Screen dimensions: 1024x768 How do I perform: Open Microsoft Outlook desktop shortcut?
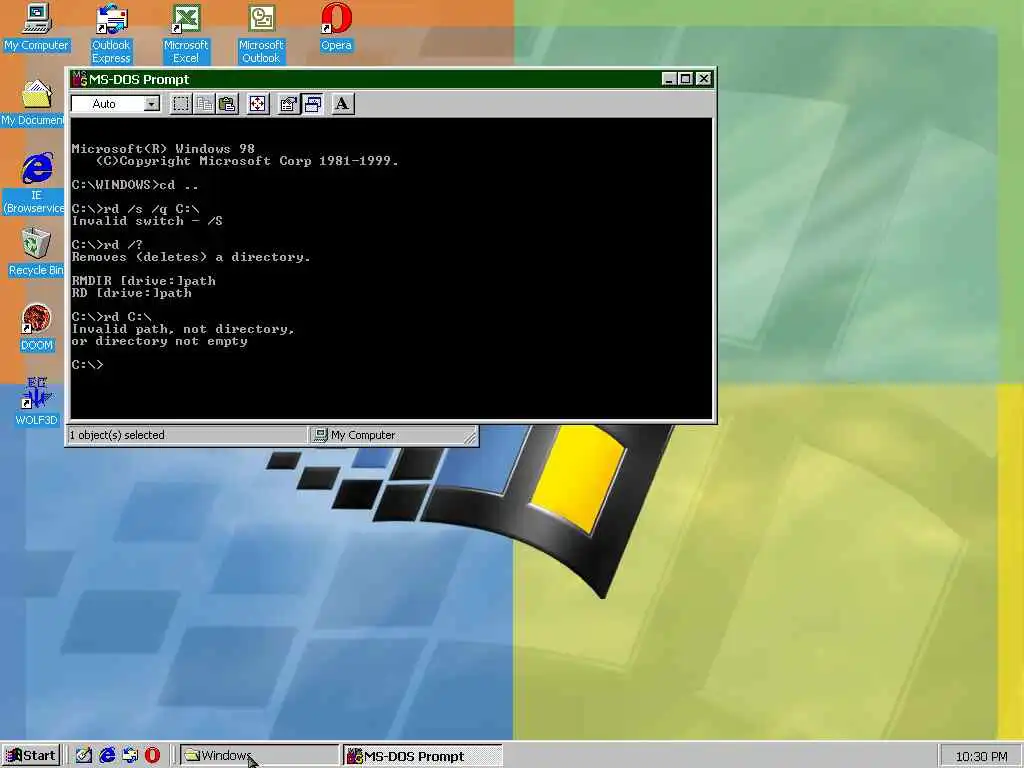(x=261, y=33)
